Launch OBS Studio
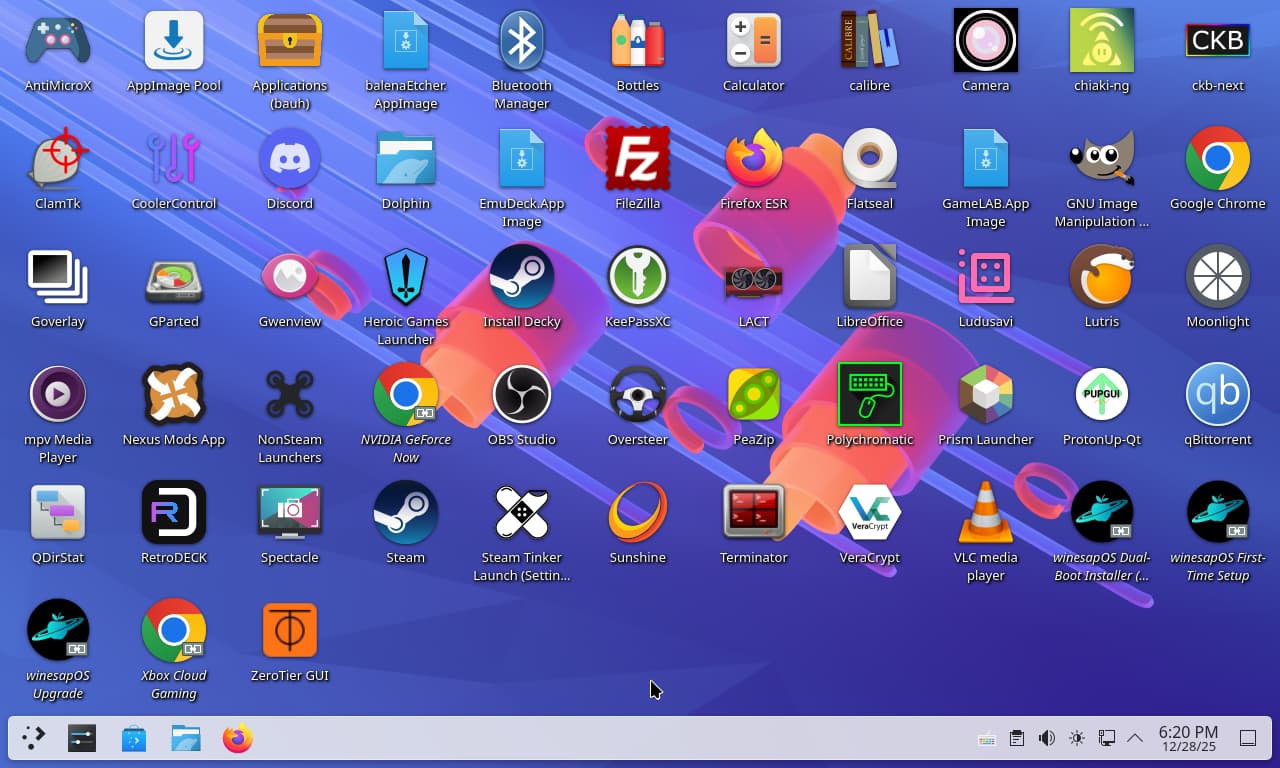The width and height of the screenshot is (1280, 768). pyautogui.click(x=521, y=395)
